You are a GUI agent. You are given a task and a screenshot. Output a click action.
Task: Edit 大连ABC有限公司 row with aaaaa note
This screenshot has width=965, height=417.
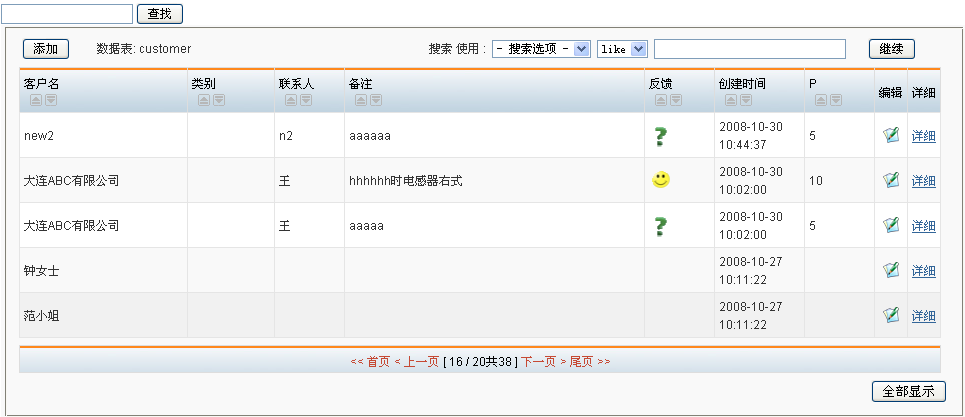pos(891,224)
